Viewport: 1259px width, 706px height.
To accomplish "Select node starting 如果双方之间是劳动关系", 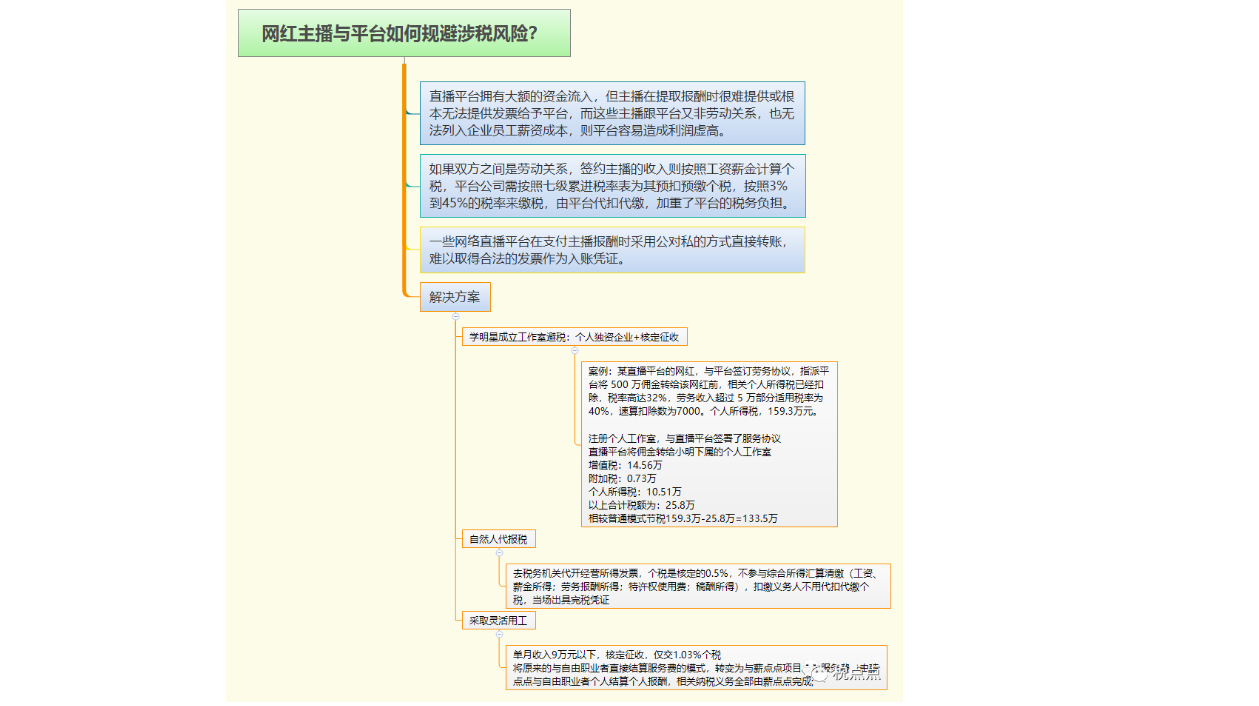I will coord(612,186).
